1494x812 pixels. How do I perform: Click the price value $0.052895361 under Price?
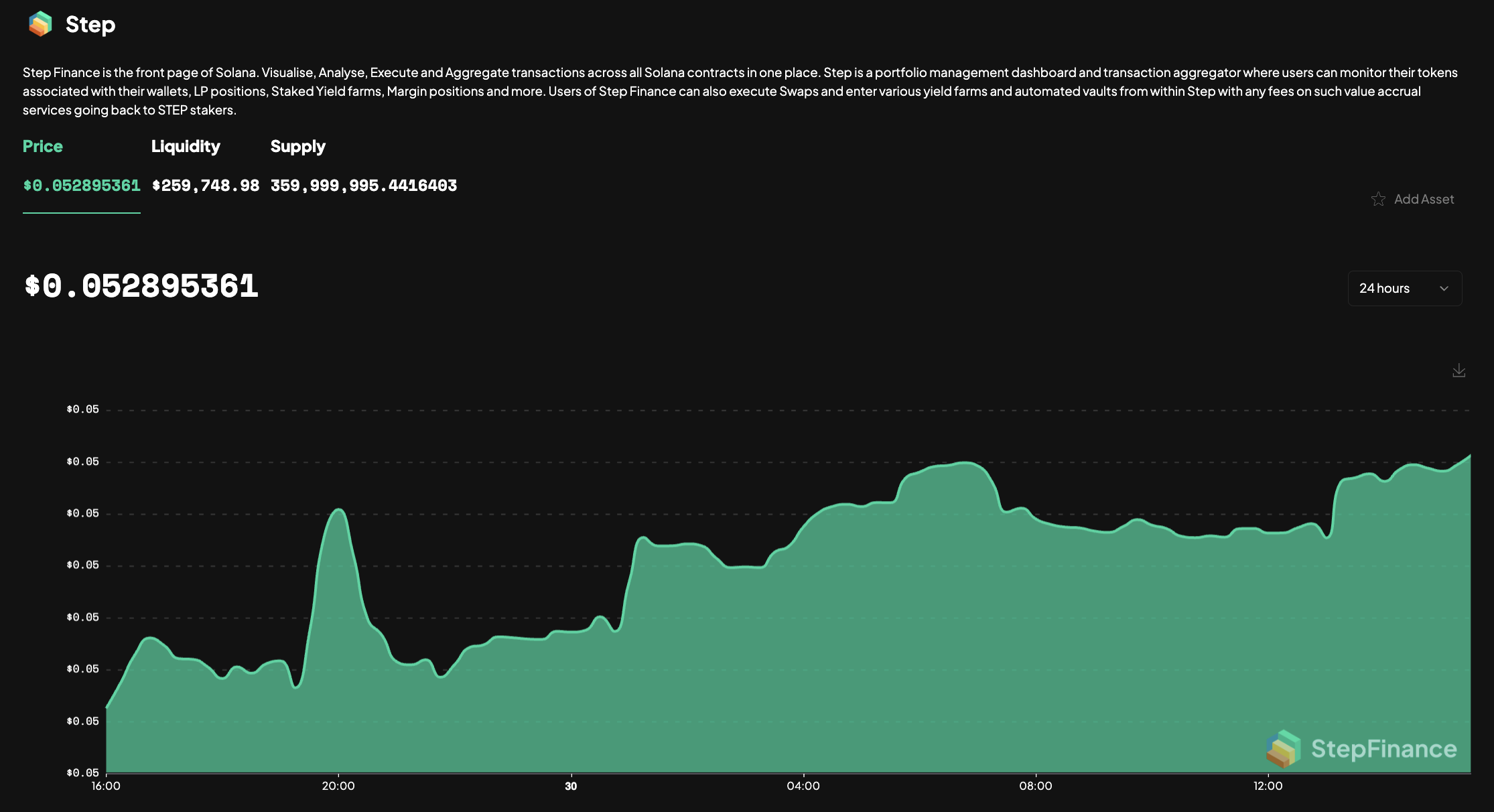[81, 186]
